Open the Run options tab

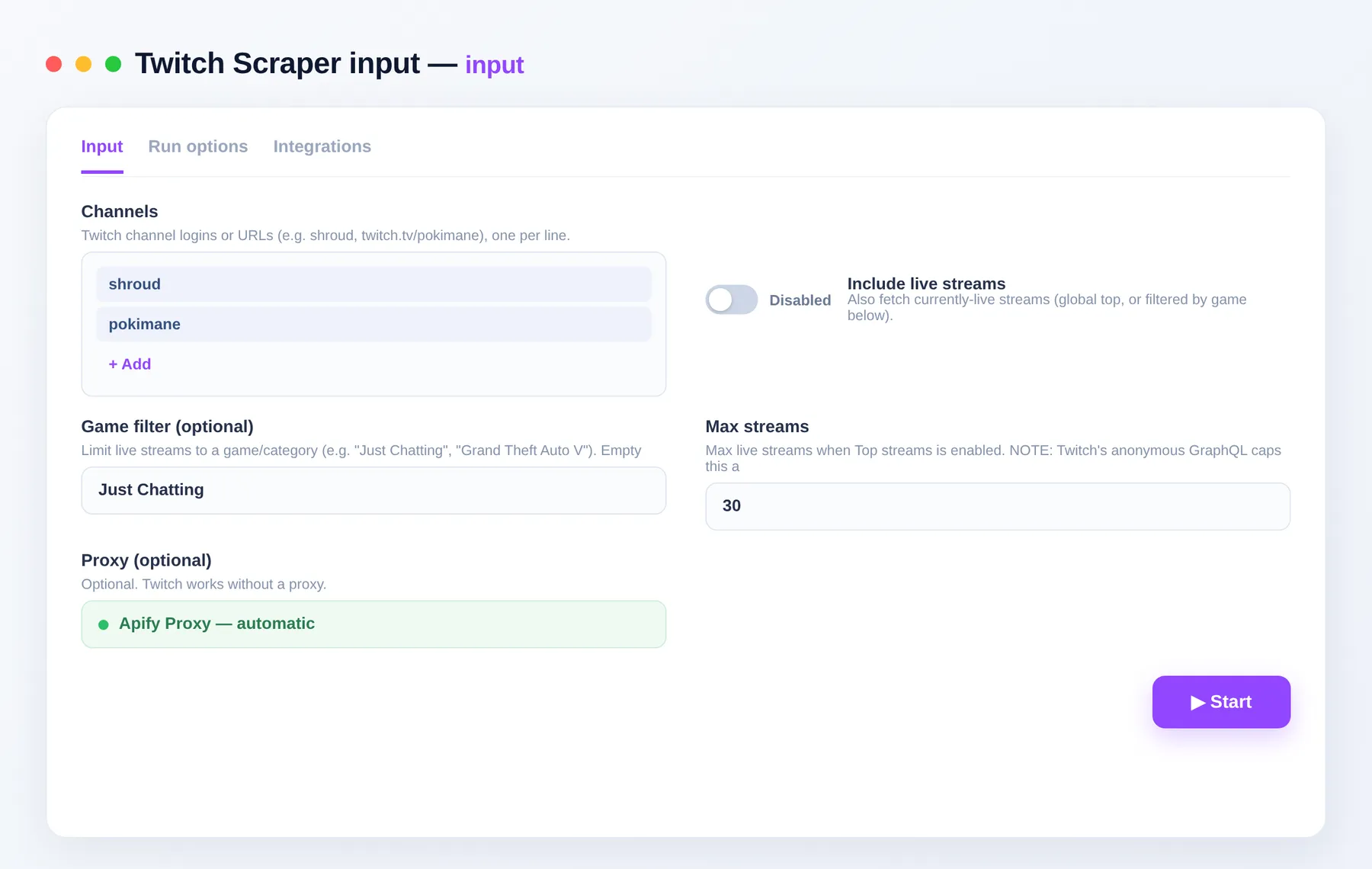(x=198, y=146)
